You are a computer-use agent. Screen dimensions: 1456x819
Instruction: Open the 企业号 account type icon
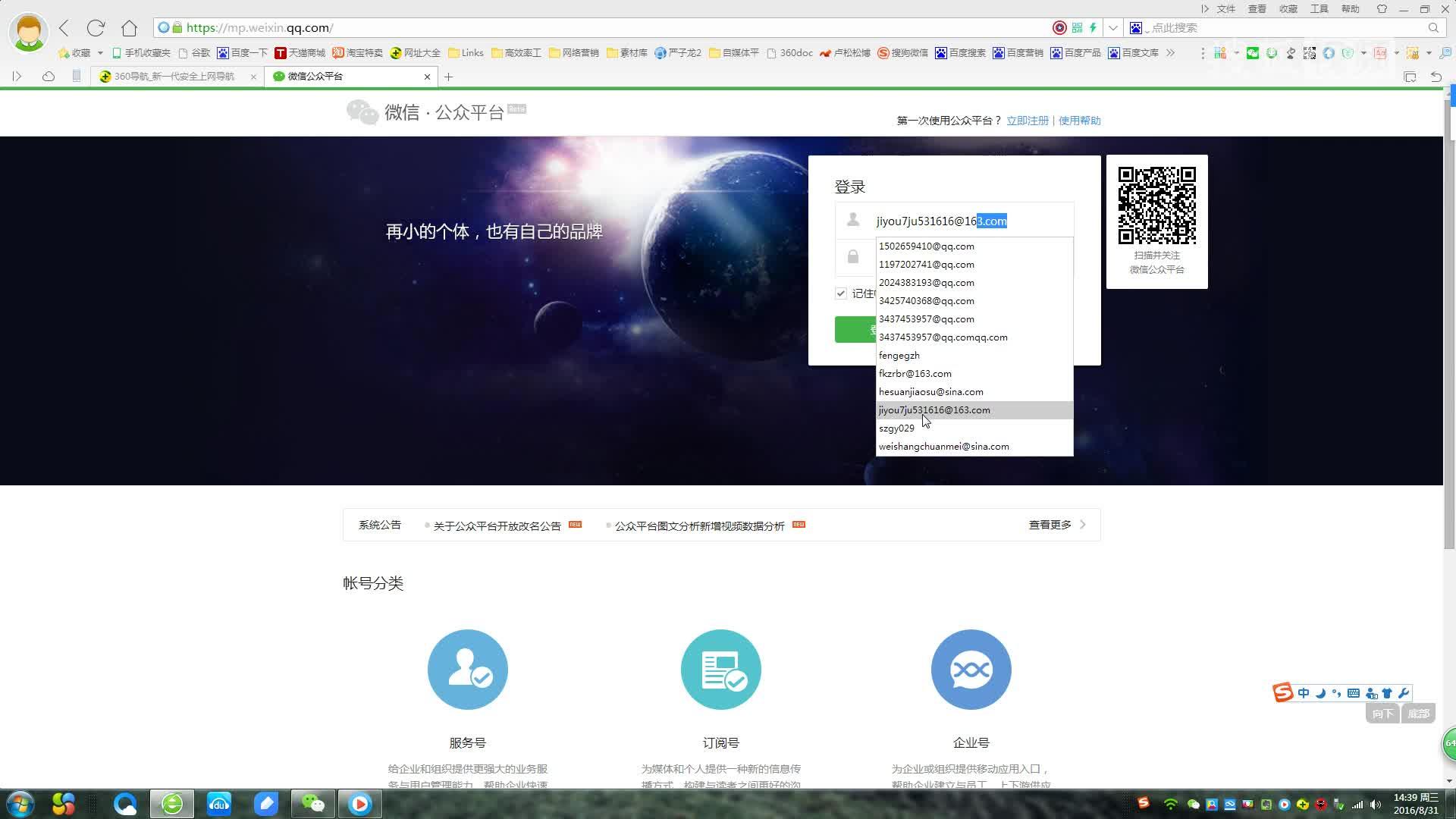pos(971,670)
